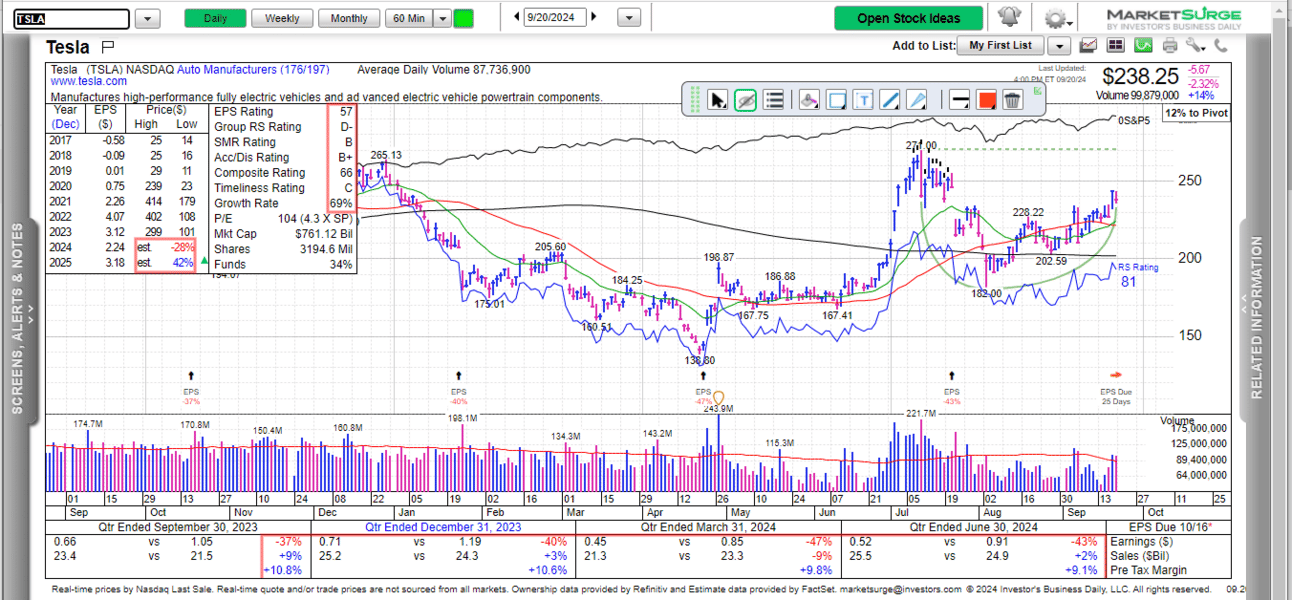Open the wrench tools menu
The width and height of the screenshot is (1292, 600).
[1195, 45]
